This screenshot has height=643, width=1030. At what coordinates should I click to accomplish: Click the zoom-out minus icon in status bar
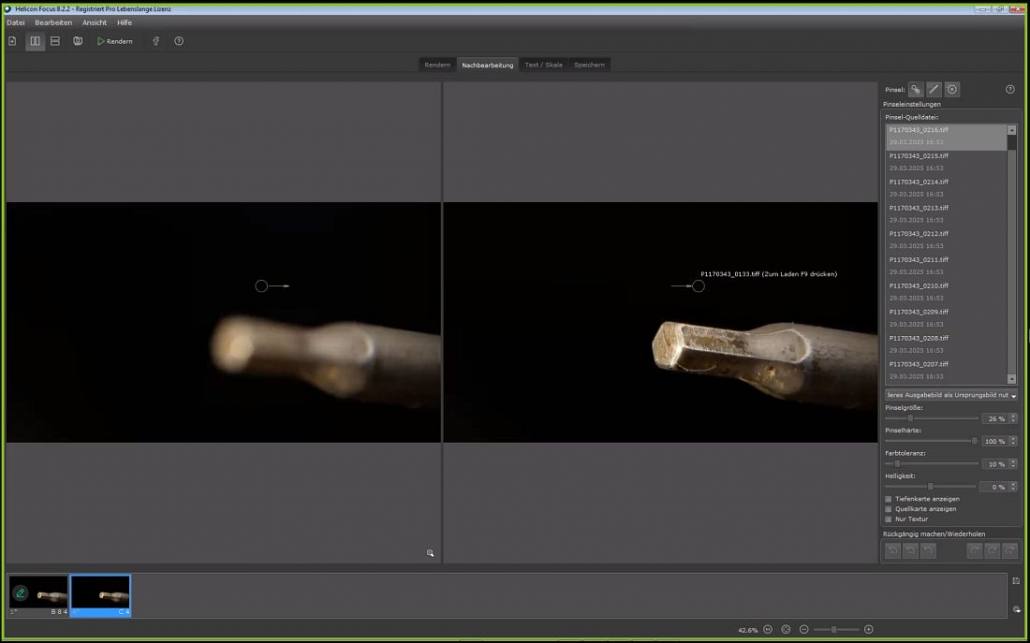[804, 629]
